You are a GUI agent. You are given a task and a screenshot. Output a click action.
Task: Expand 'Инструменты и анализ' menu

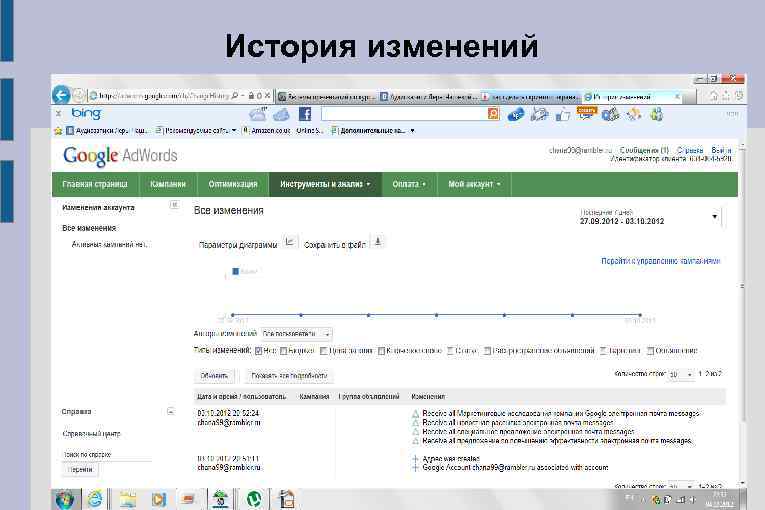(x=325, y=184)
